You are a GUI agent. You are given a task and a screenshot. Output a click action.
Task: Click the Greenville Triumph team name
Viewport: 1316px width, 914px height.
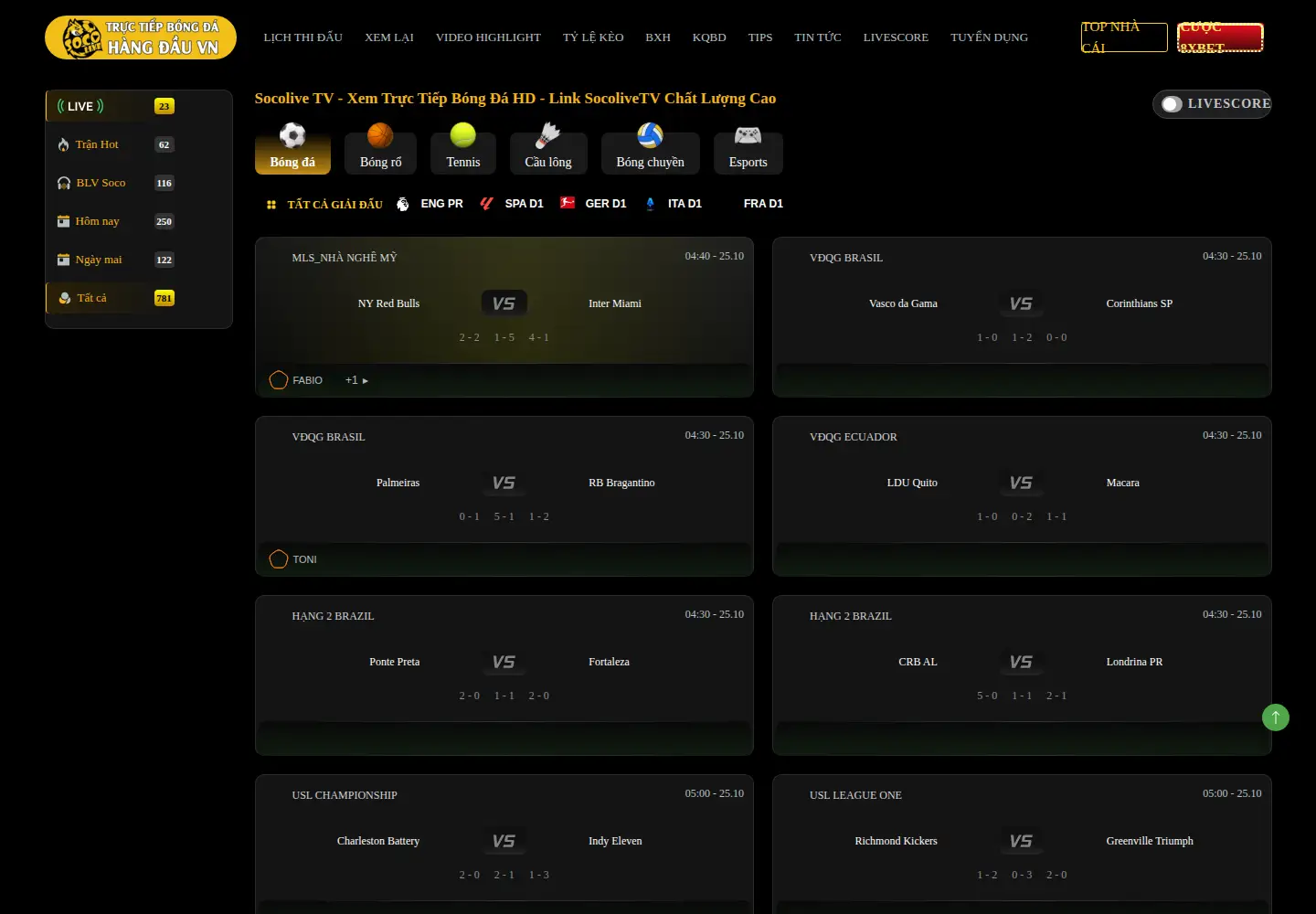1150,841
